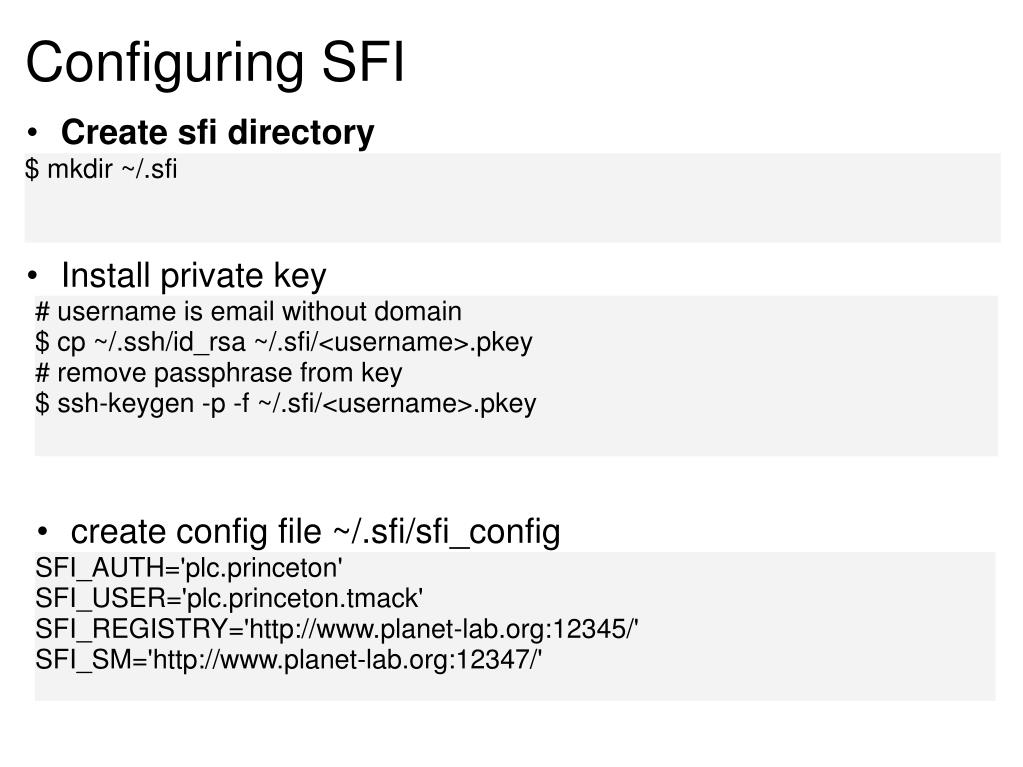Click the 'Configuring SFI' slide title
The width and height of the screenshot is (1023, 767).
215,64
